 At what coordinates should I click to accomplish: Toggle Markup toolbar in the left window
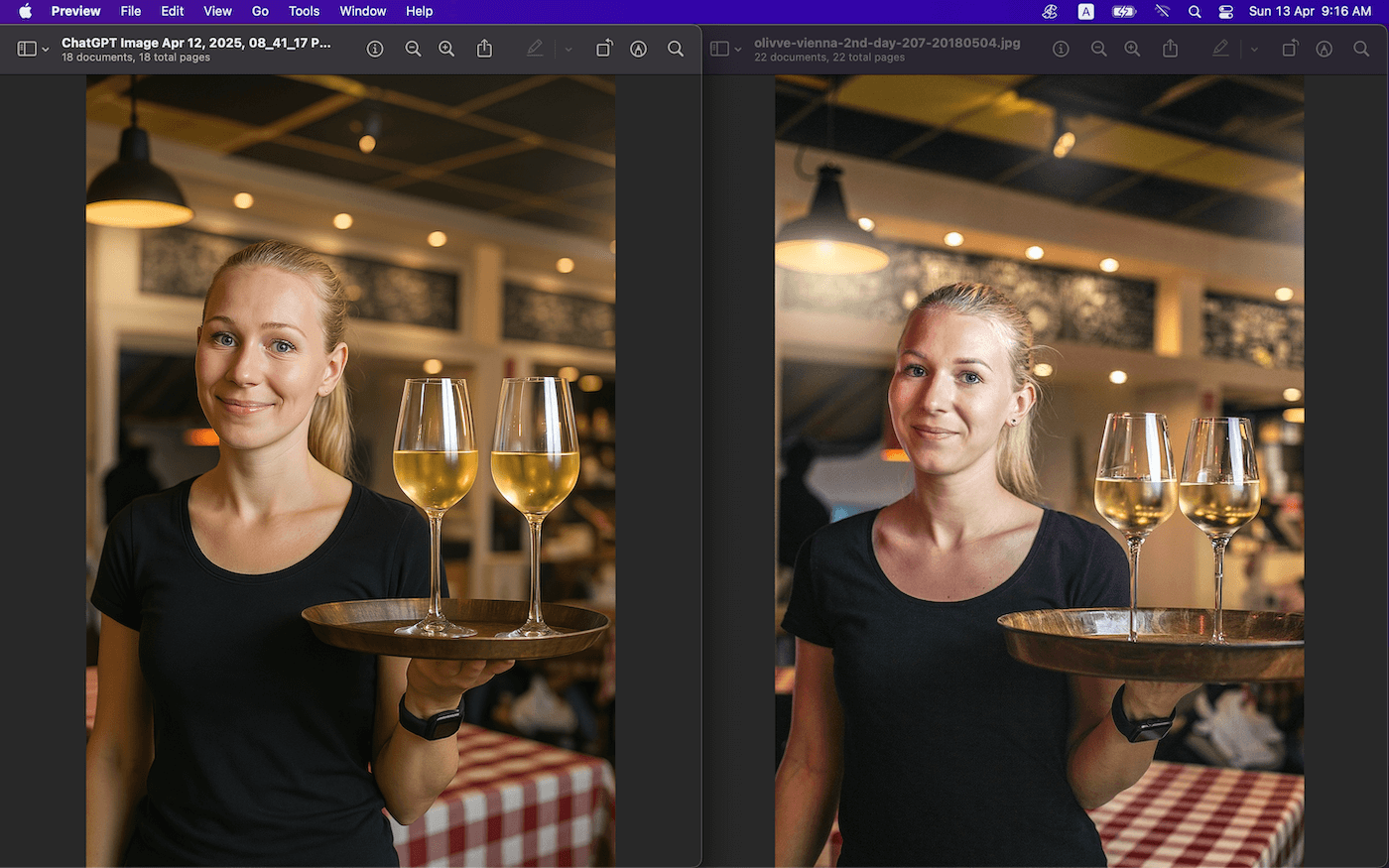coord(639,49)
